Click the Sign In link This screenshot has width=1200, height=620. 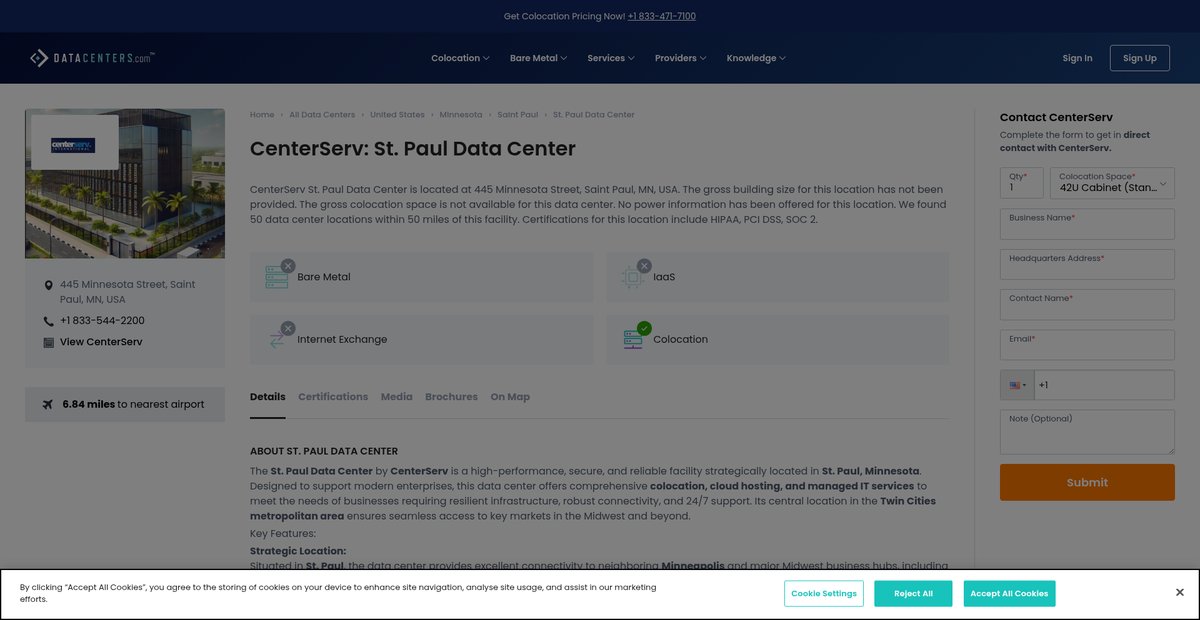click(1077, 58)
